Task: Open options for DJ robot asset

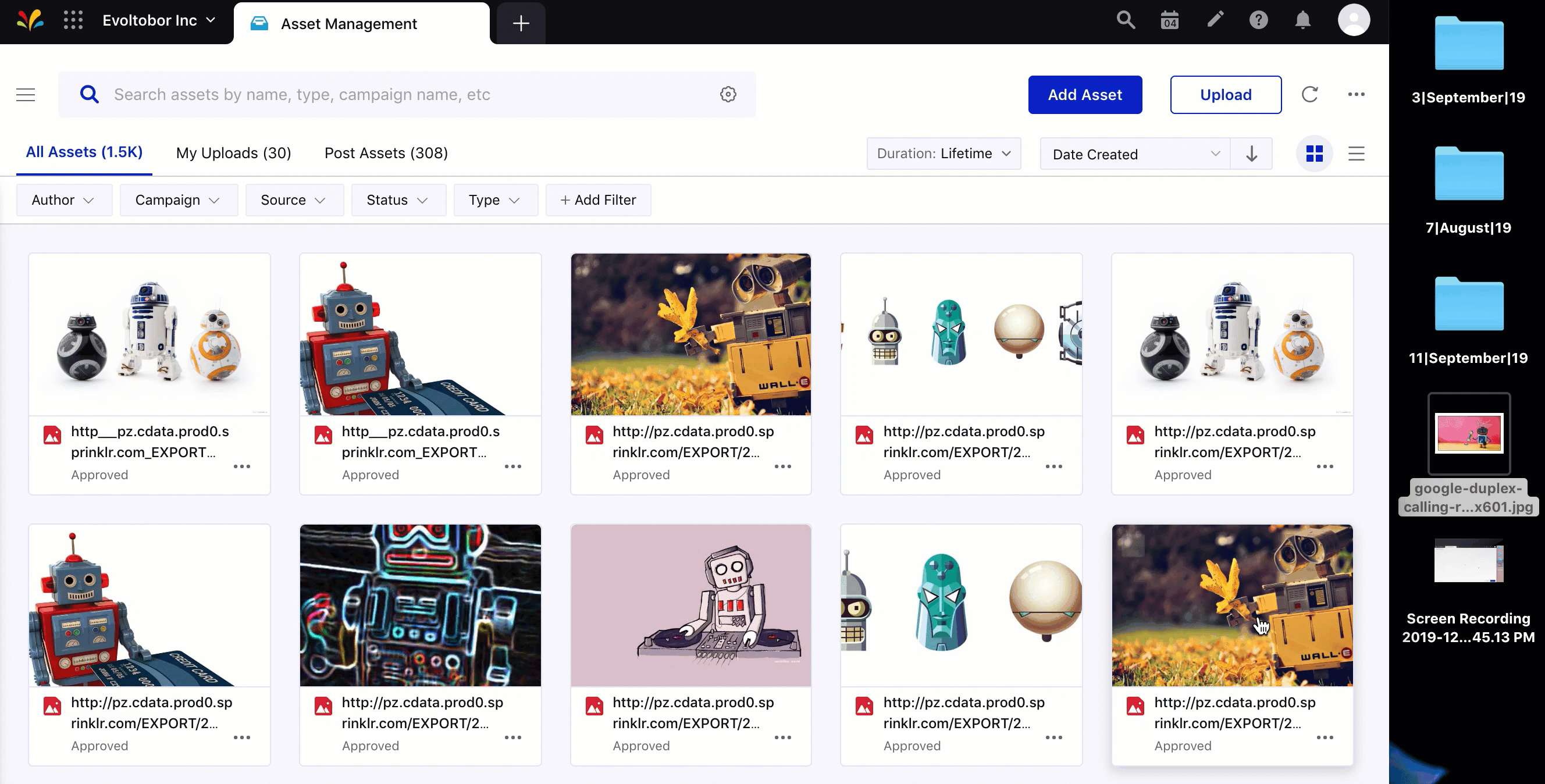Action: (783, 737)
